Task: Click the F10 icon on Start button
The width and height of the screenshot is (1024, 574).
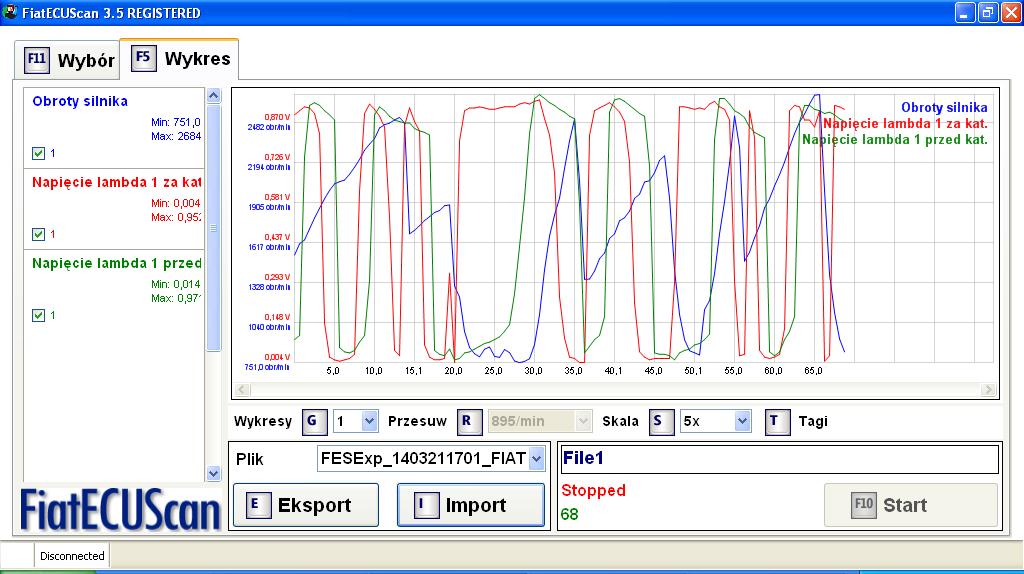Action: coord(863,505)
